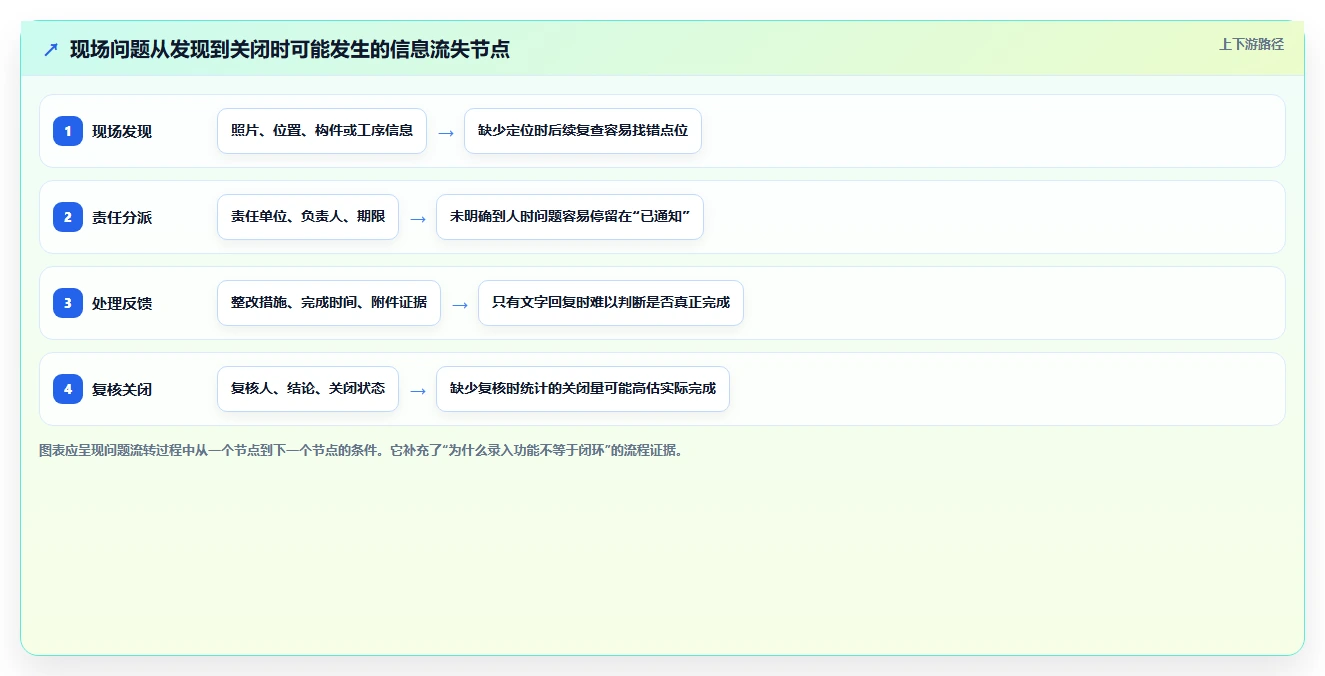Click the 未明确到人时问题容易停留在“已通知” box

tap(570, 217)
